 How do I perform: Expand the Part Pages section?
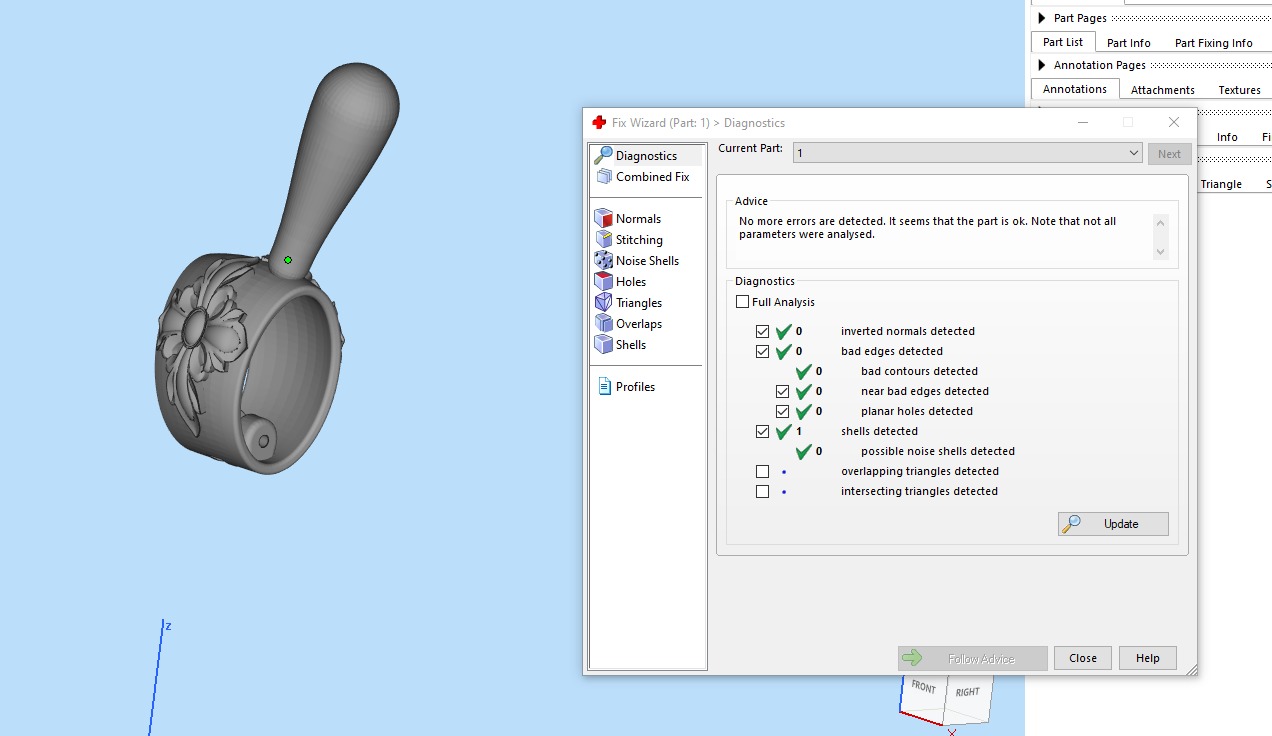[x=1042, y=18]
